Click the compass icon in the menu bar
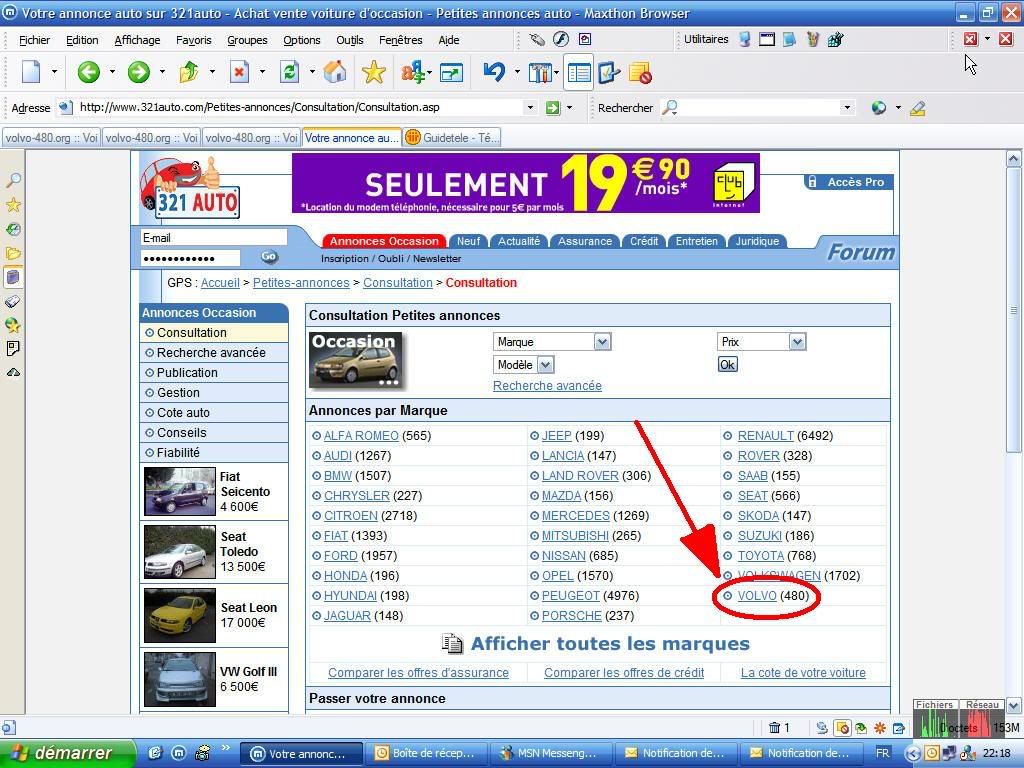Image resolution: width=1024 pixels, height=768 pixels. tap(561, 39)
